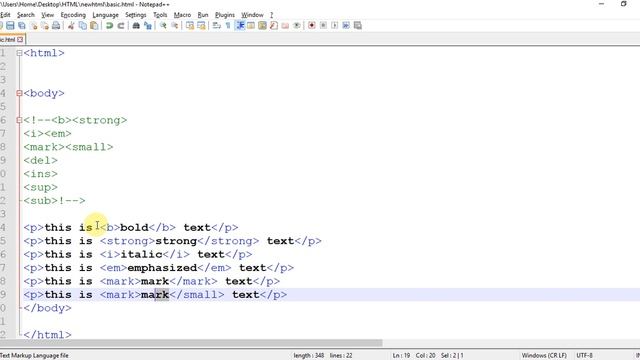640x360 pixels.
Task: Toggle the highlighted indent guide button
Action: pyautogui.click(x=240, y=26)
